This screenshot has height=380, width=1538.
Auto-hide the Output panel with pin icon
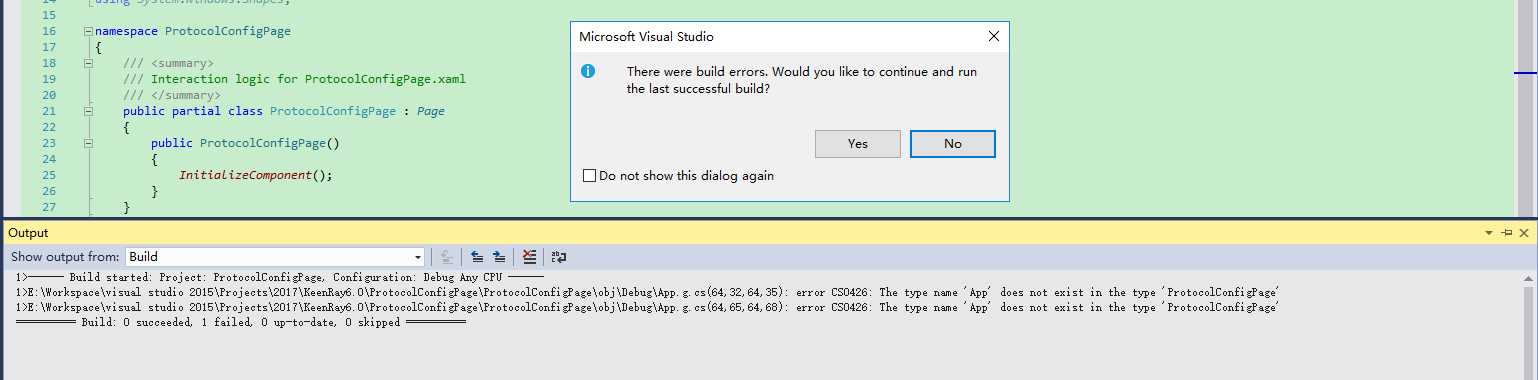coord(1507,232)
